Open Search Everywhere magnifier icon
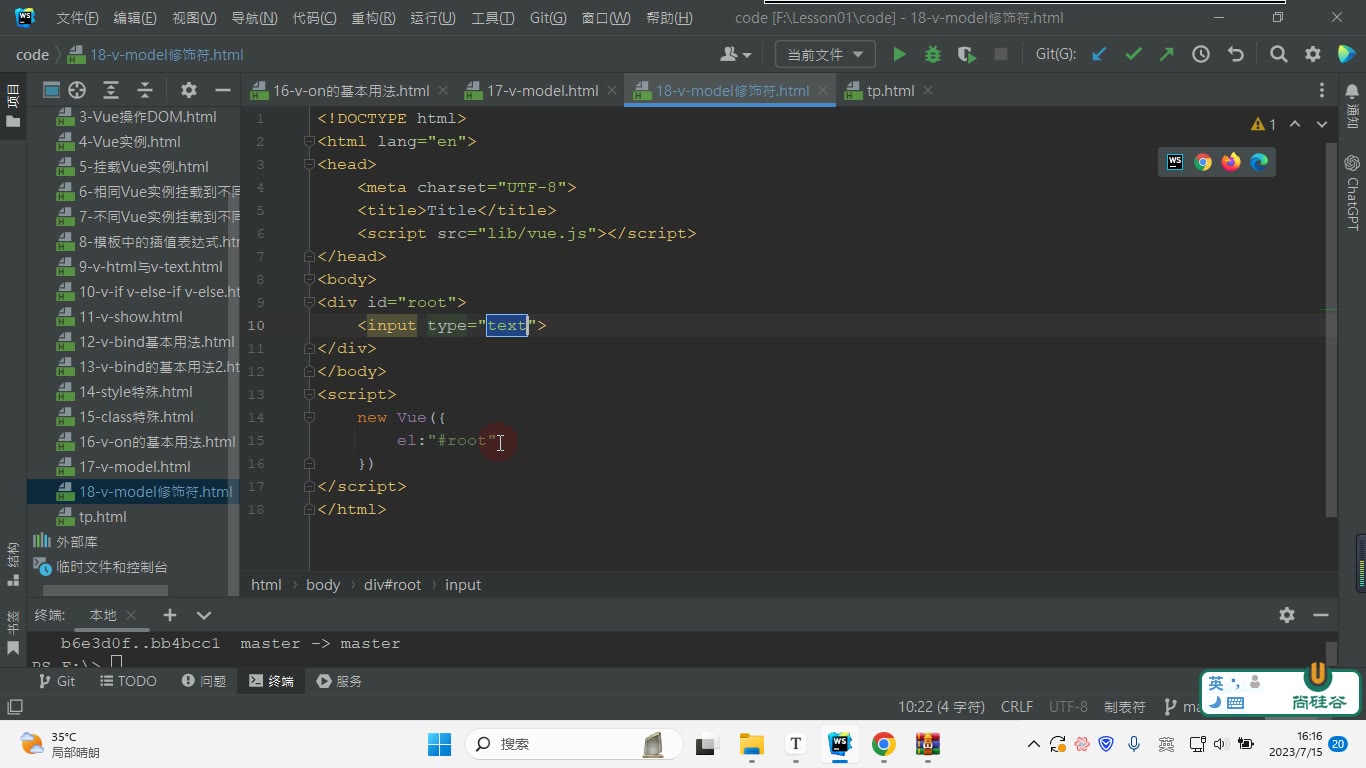 coord(1279,55)
